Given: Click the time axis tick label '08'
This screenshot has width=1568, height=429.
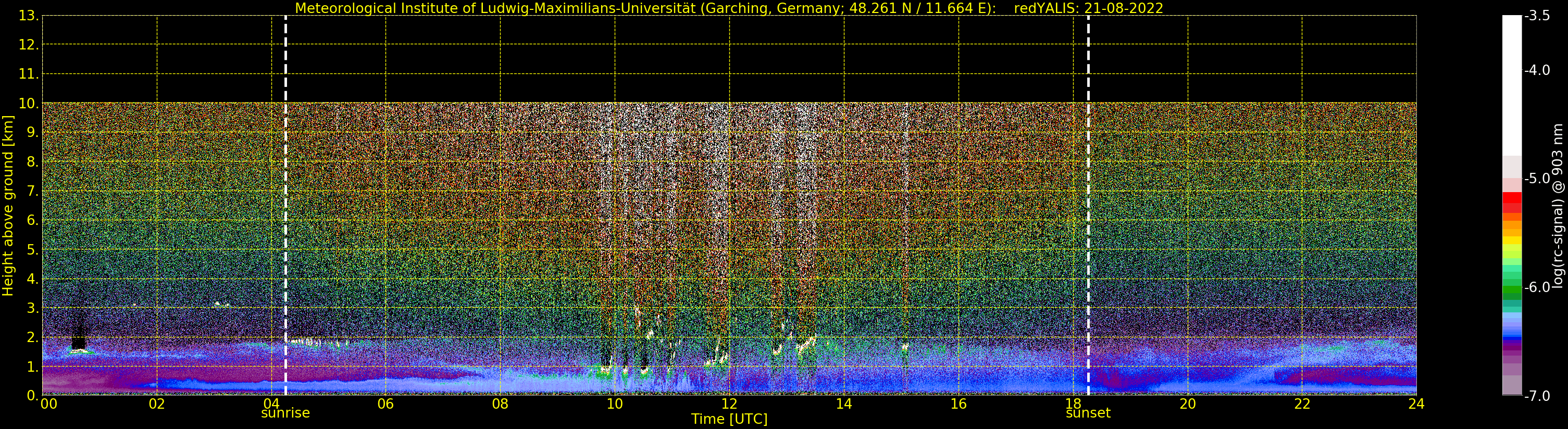Looking at the screenshot, I should 500,404.
